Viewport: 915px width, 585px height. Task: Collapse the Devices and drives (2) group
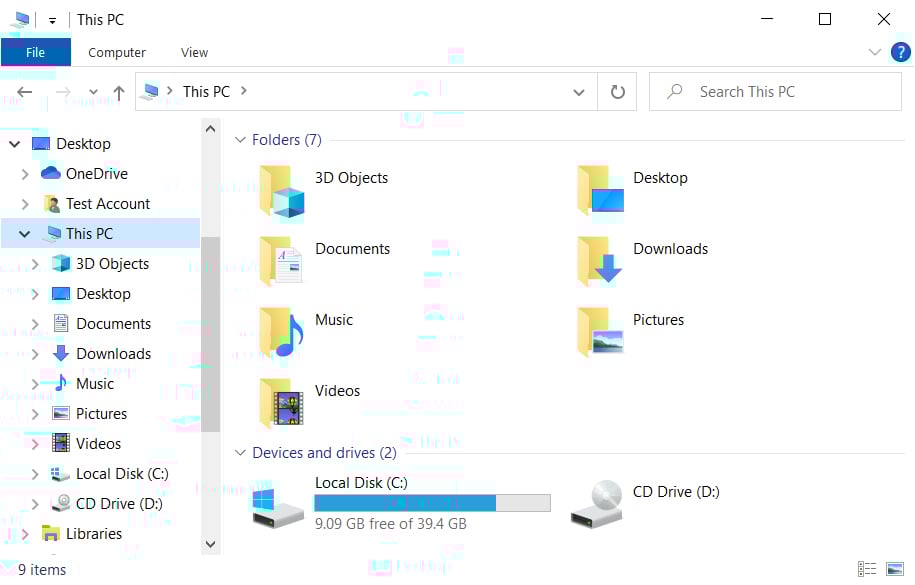tap(240, 453)
